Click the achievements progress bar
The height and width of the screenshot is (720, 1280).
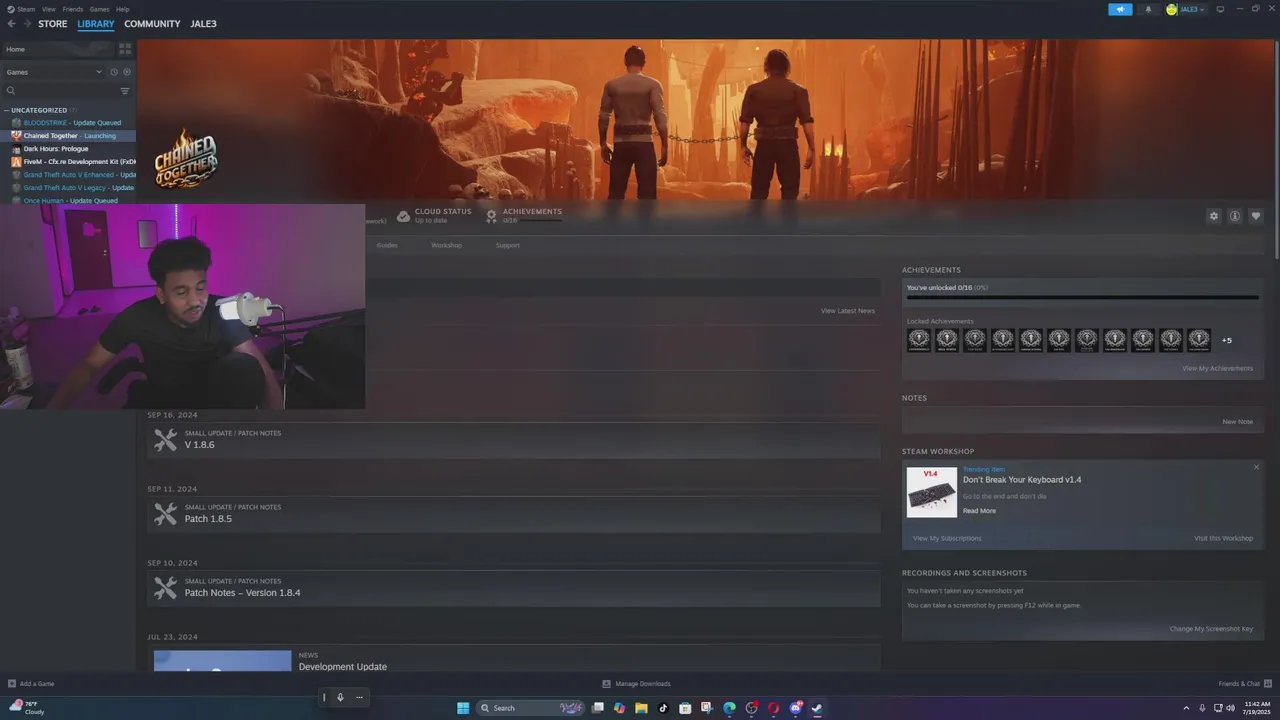point(1083,297)
